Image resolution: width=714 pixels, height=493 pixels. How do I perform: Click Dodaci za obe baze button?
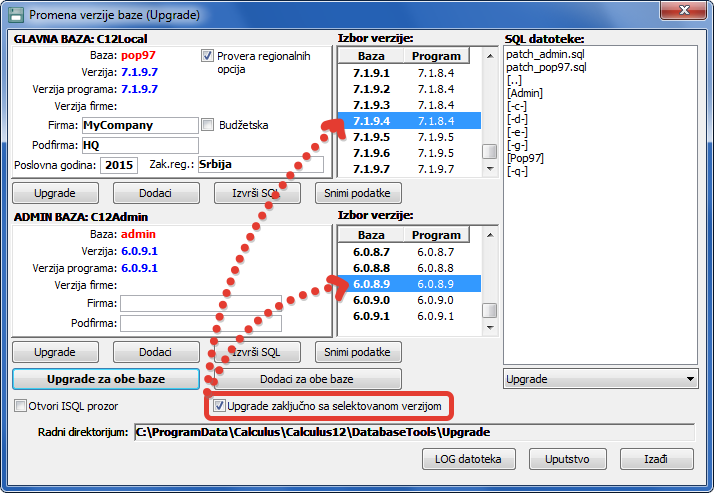pyautogui.click(x=307, y=379)
